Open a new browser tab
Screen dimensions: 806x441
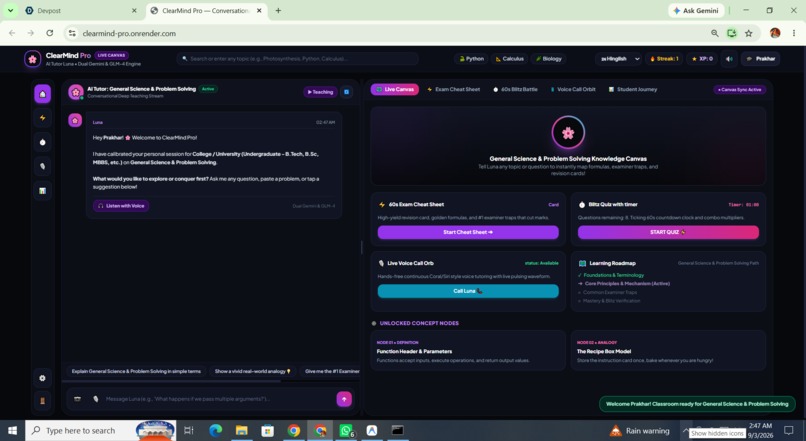[278, 10]
